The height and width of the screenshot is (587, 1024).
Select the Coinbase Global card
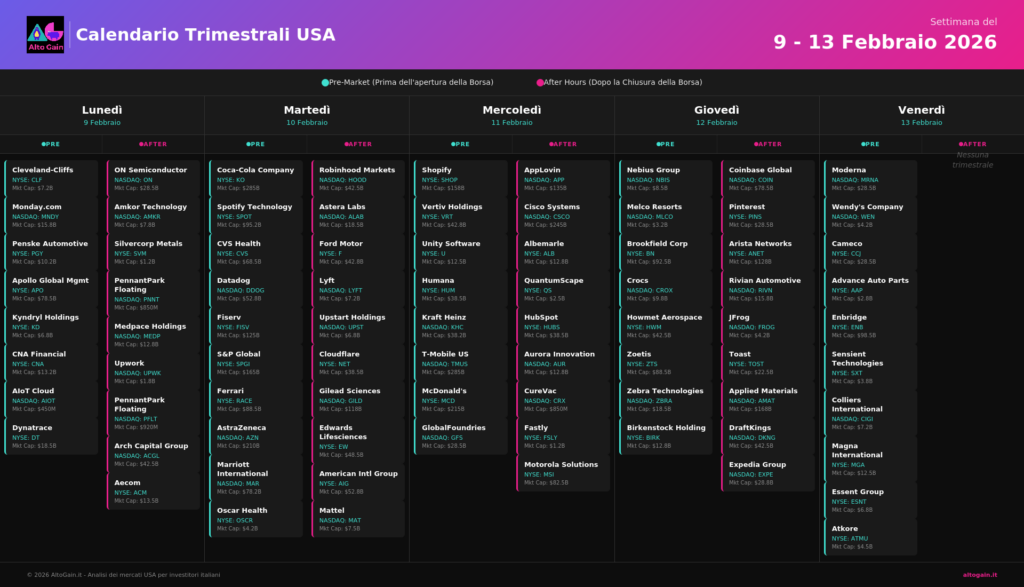pos(768,178)
